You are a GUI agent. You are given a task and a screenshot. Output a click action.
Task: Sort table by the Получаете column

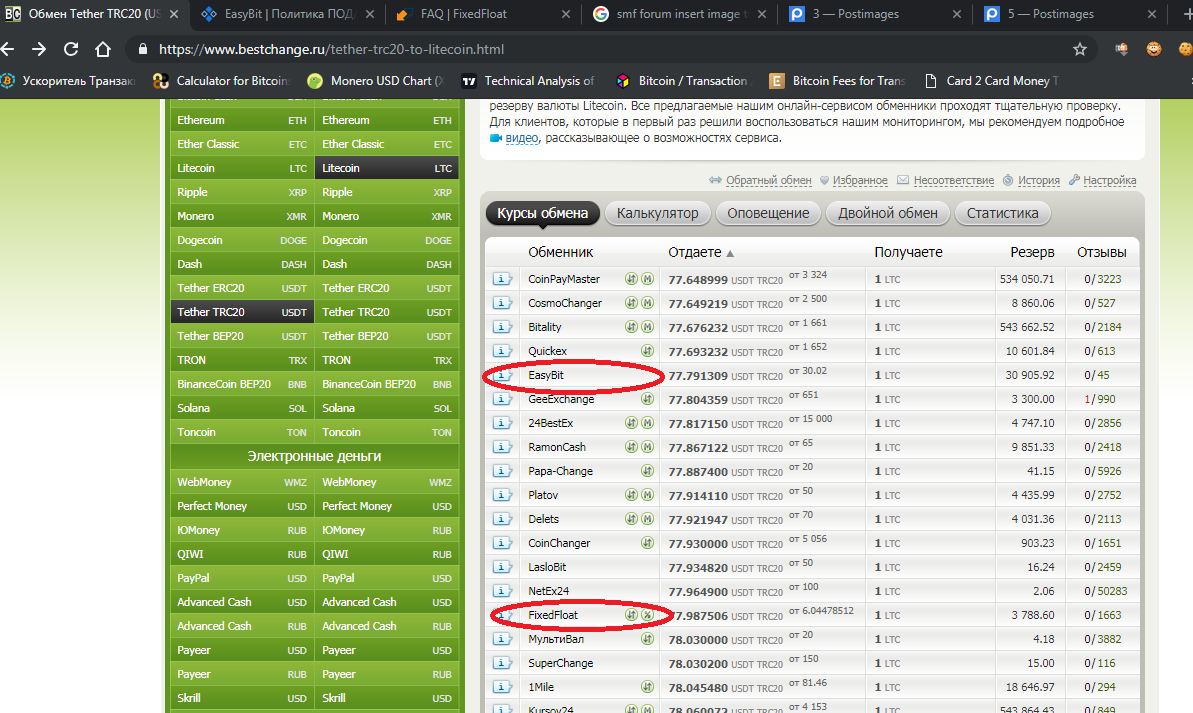click(908, 253)
